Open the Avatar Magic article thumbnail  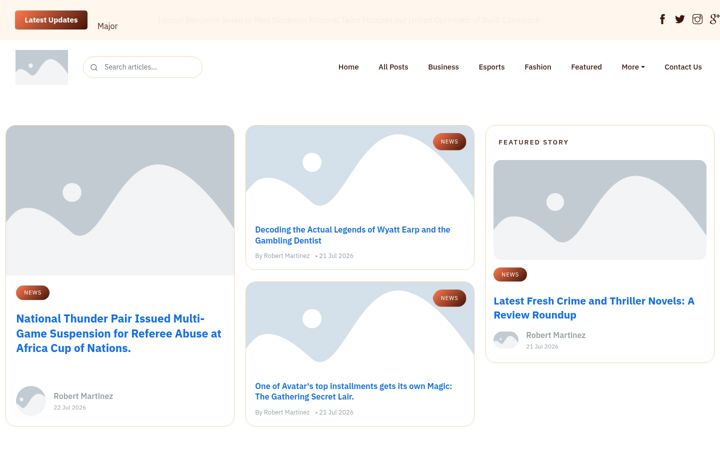click(360, 326)
